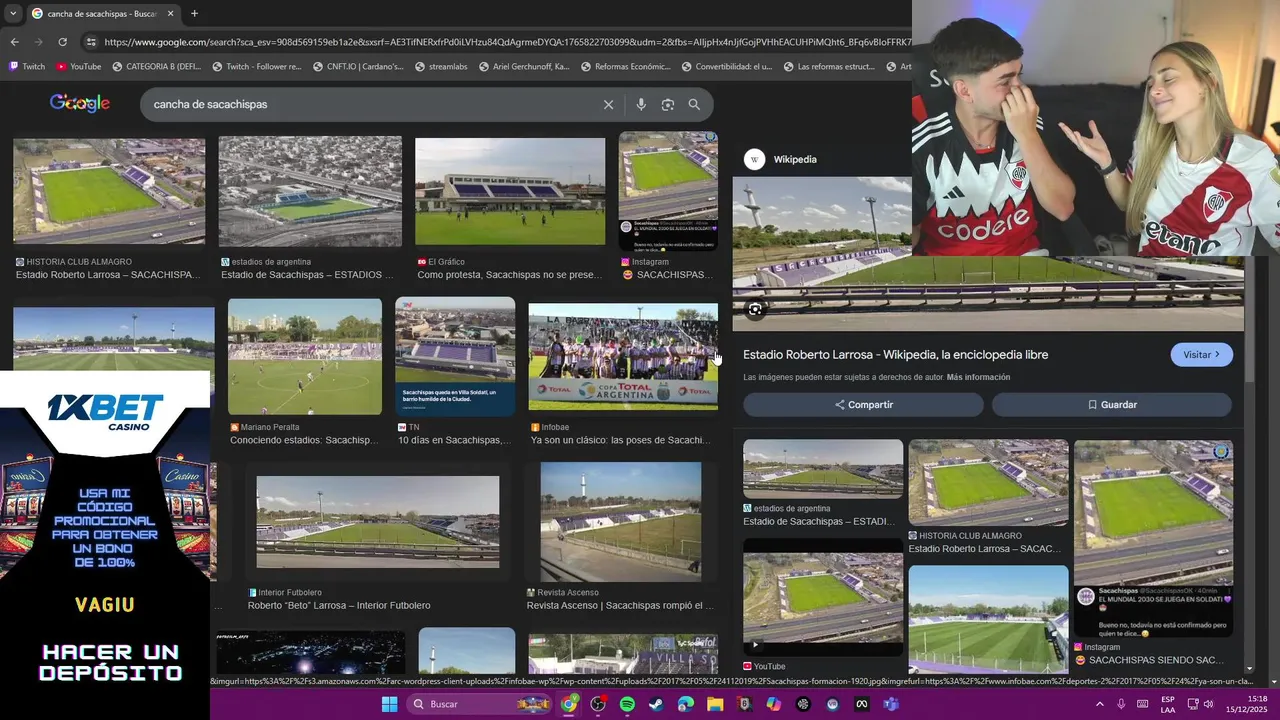Click the 1XBET Casino logo
Screen dimensions: 1280x720
[105, 412]
